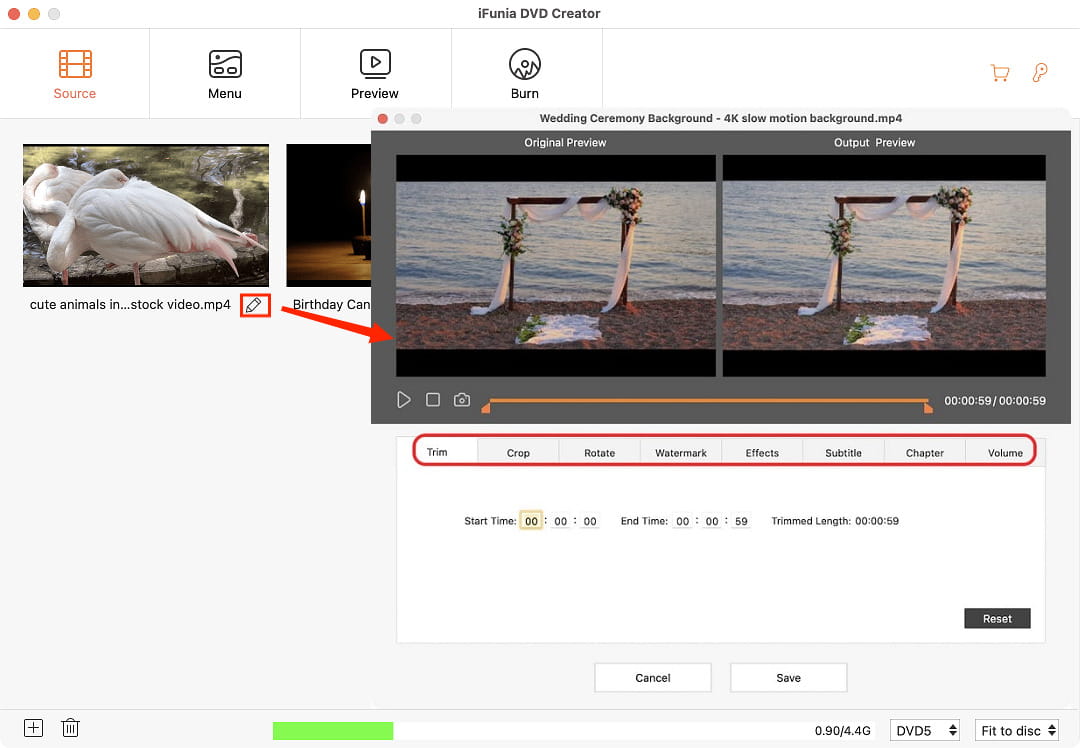Take a snapshot with the camera icon
The width and height of the screenshot is (1080, 748).
461,400
